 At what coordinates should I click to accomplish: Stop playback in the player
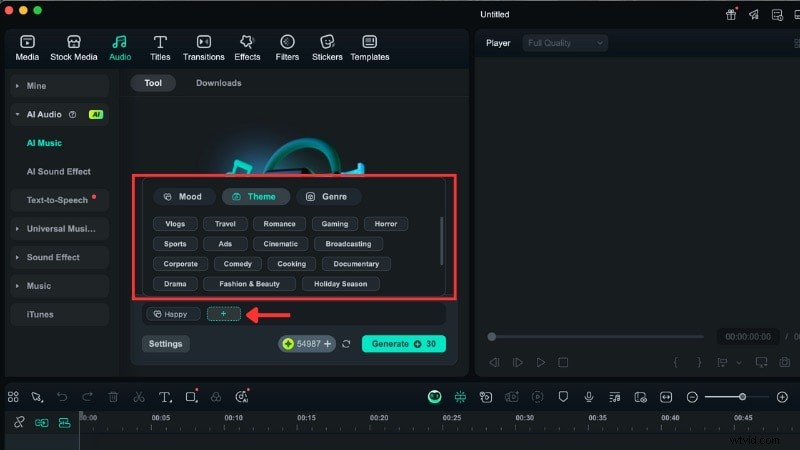[563, 362]
